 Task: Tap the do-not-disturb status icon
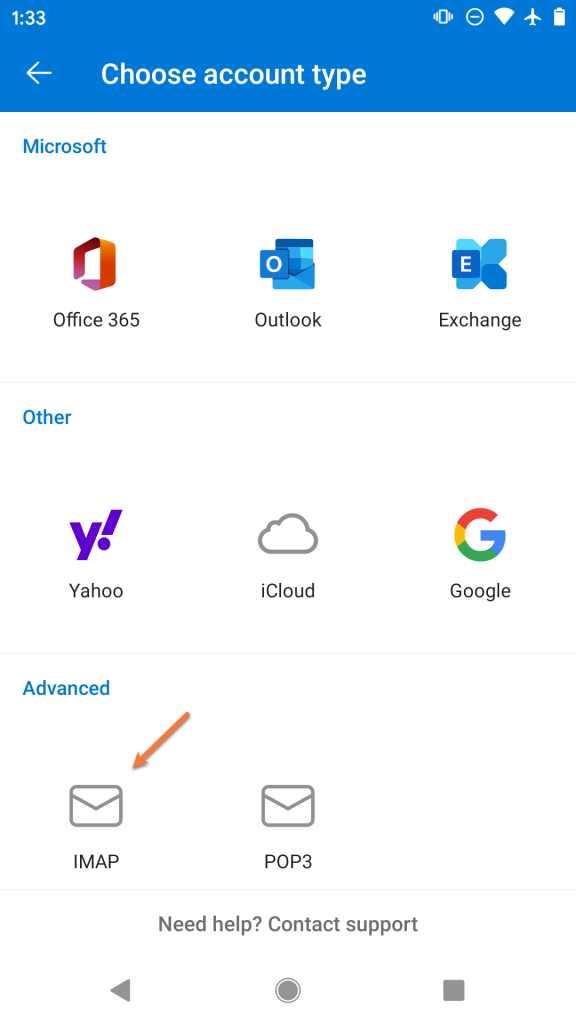(x=474, y=16)
